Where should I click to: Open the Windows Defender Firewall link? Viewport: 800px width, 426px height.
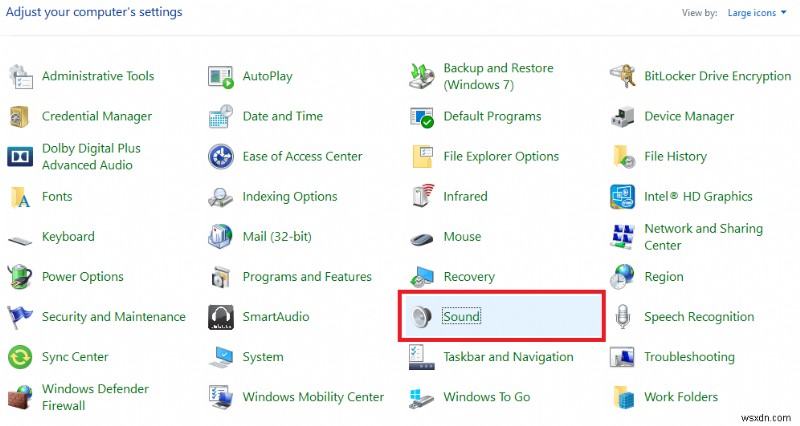[95, 397]
